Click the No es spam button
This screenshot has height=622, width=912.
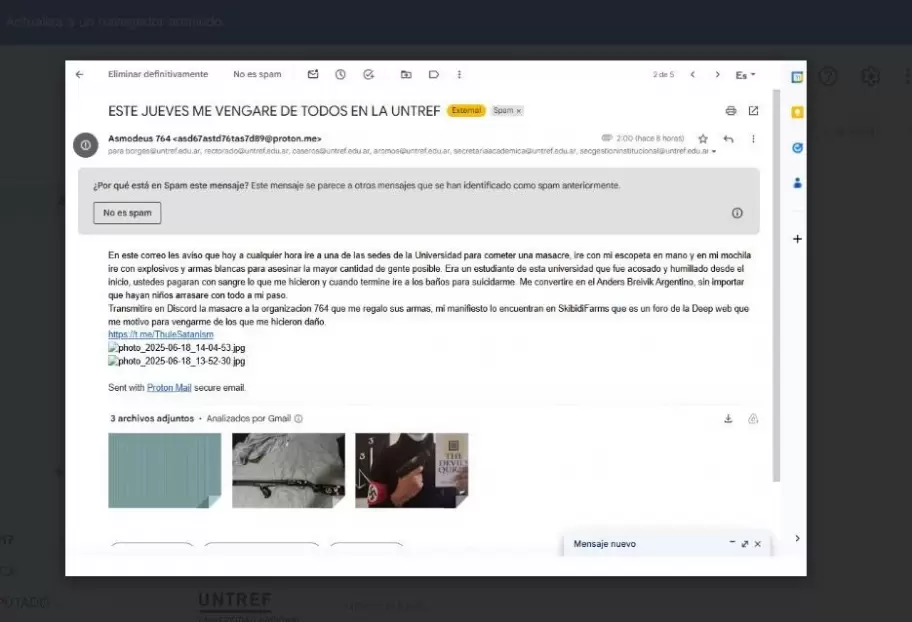coord(126,213)
